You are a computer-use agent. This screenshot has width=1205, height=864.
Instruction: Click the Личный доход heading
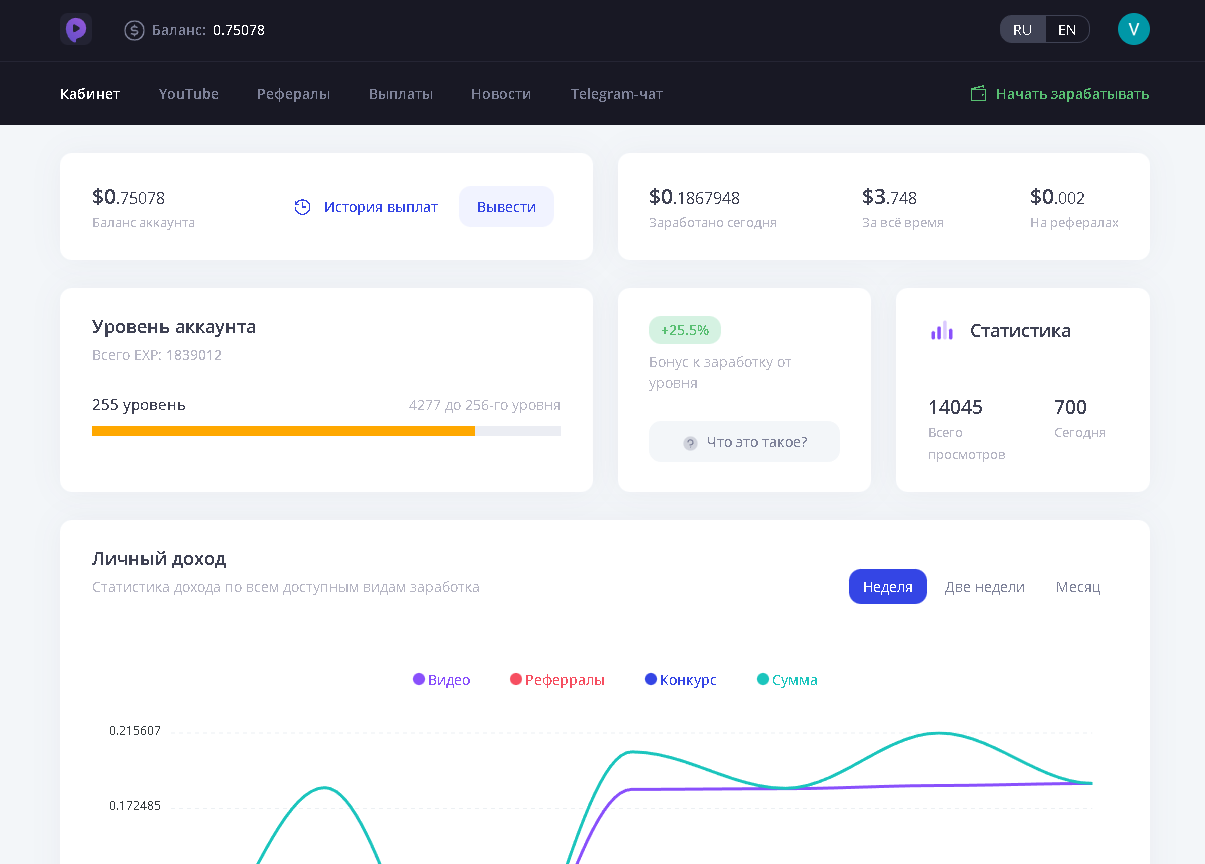[x=159, y=559]
